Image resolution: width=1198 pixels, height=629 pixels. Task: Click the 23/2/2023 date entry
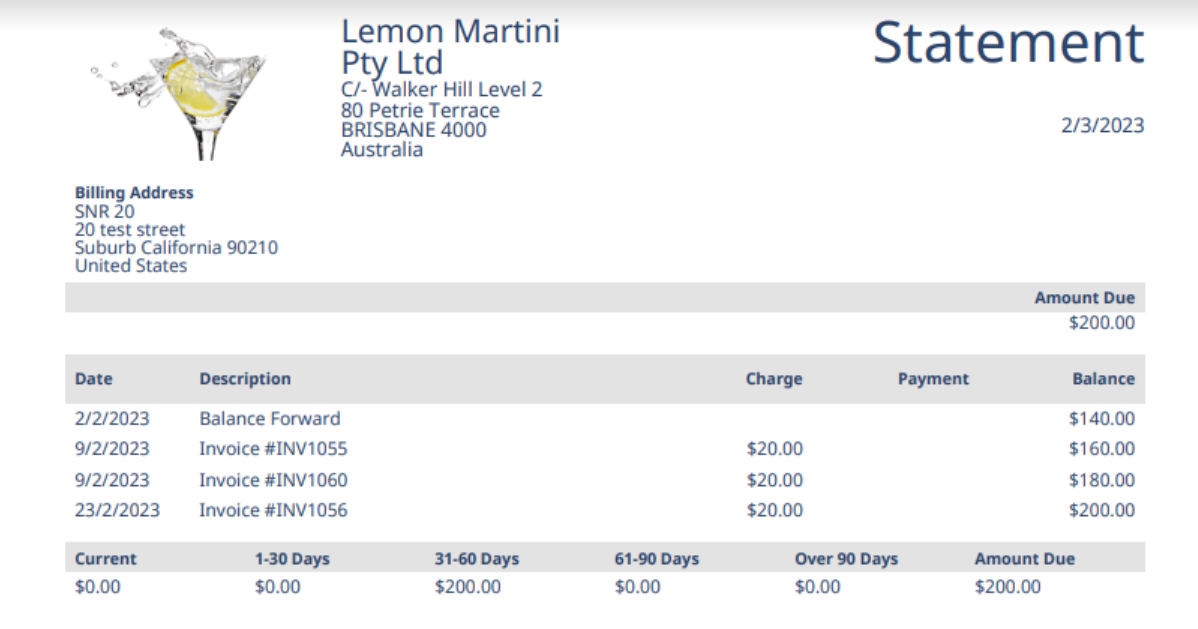(x=117, y=510)
